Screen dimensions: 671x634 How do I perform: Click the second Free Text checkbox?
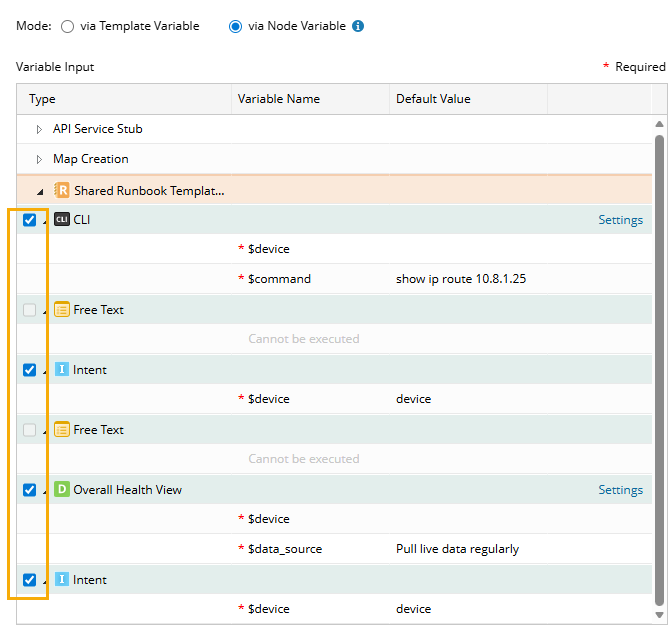(x=30, y=430)
